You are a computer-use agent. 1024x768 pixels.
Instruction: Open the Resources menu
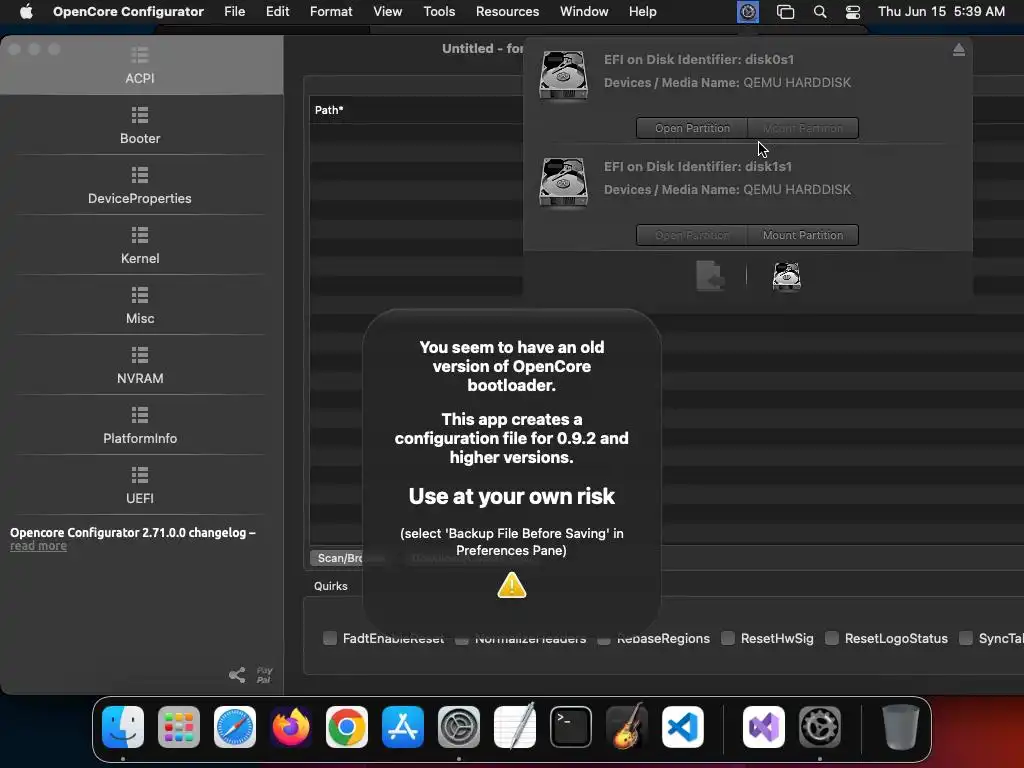[x=507, y=12]
